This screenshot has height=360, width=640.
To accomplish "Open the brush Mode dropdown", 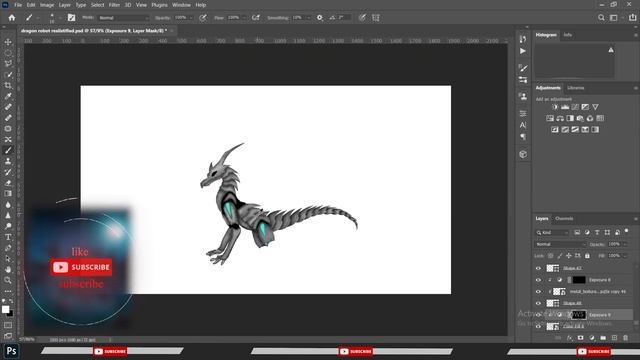I will pos(124,18).
